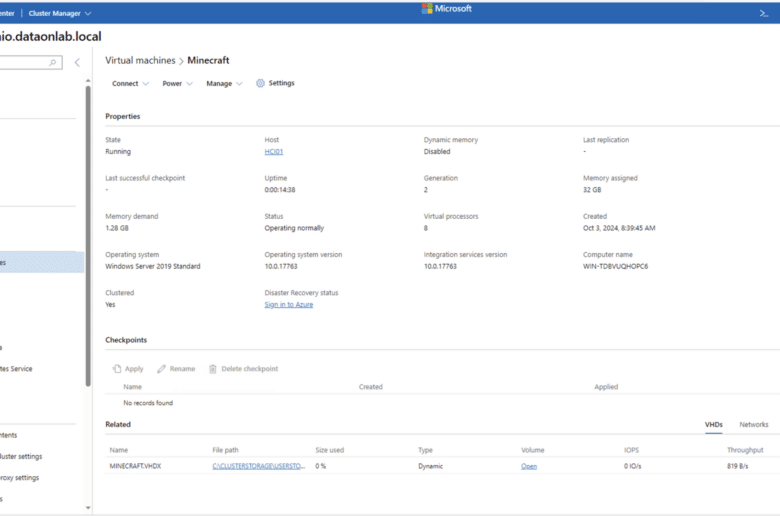Sort checkpoints by Created column
Viewport: 780px width, 516px height.
371,387
